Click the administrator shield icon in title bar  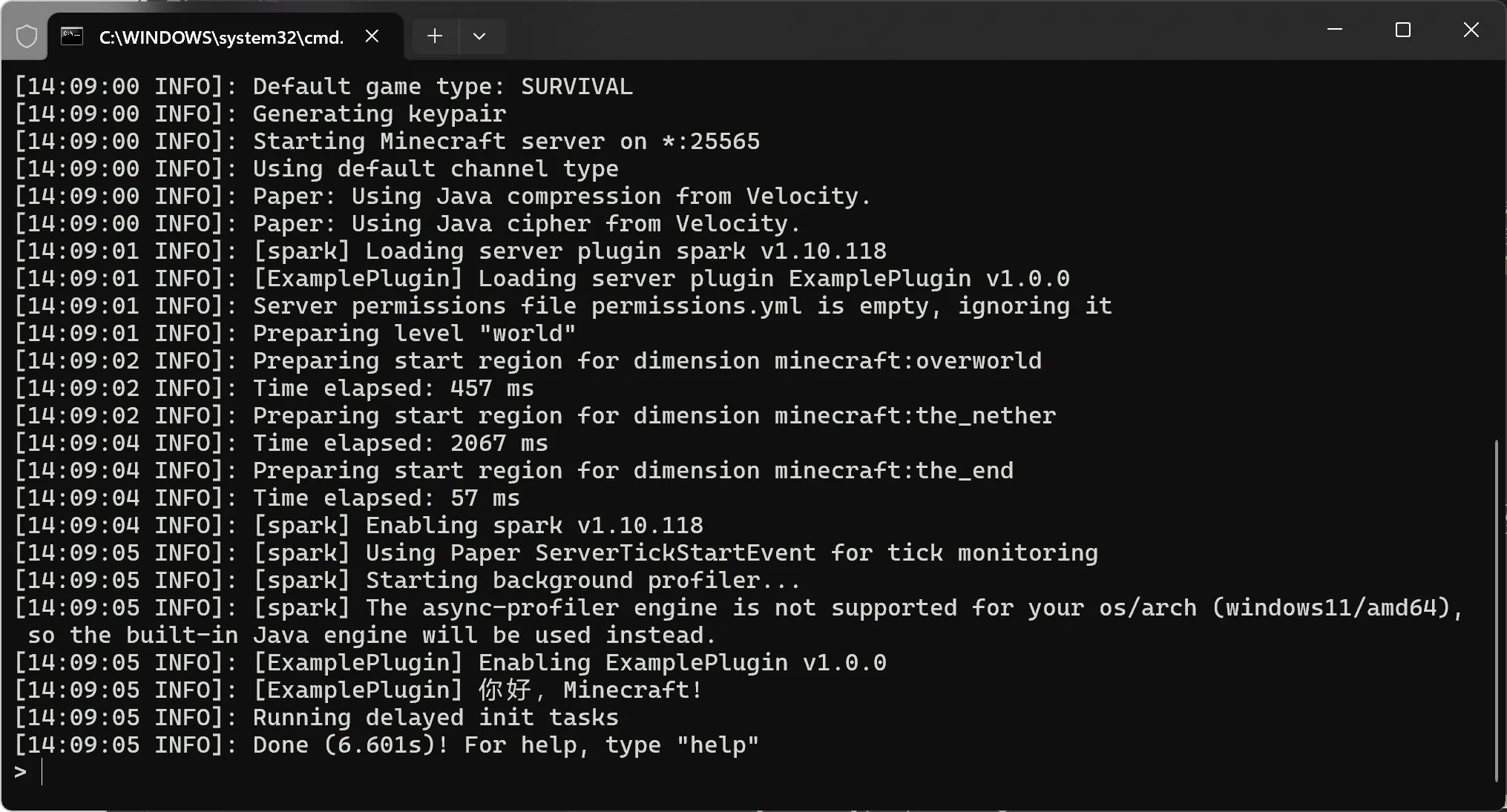(x=27, y=36)
